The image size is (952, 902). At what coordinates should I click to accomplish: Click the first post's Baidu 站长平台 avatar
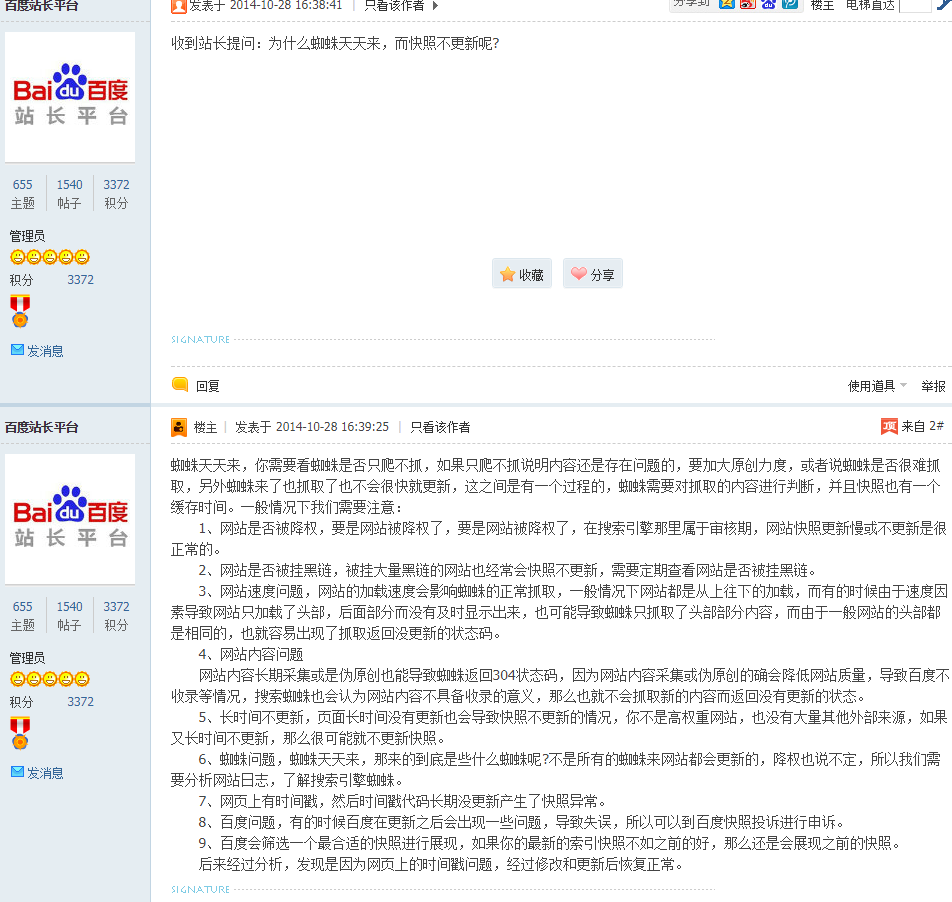(x=70, y=97)
